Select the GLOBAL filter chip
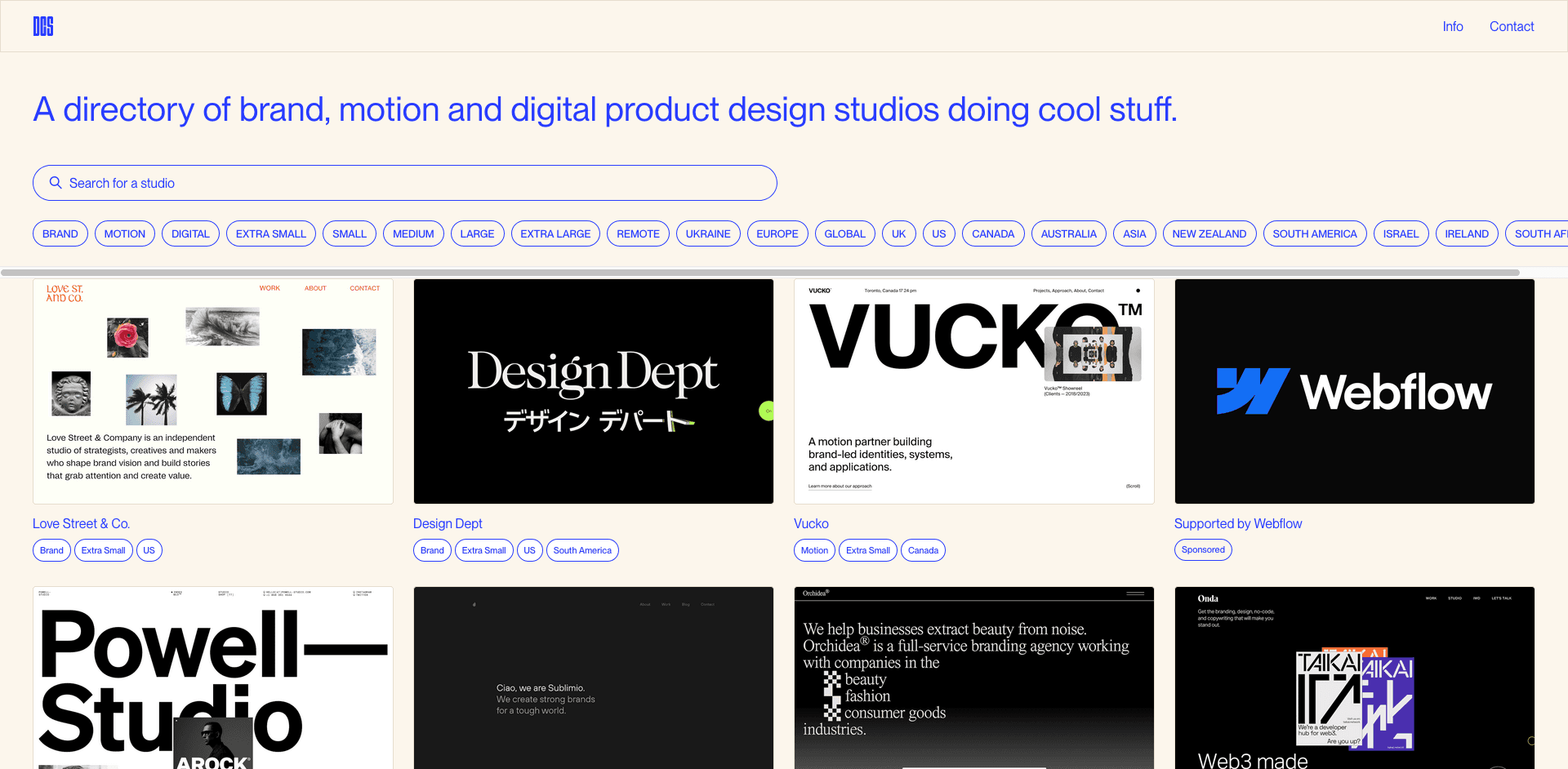This screenshot has height=769, width=1568. tap(844, 233)
